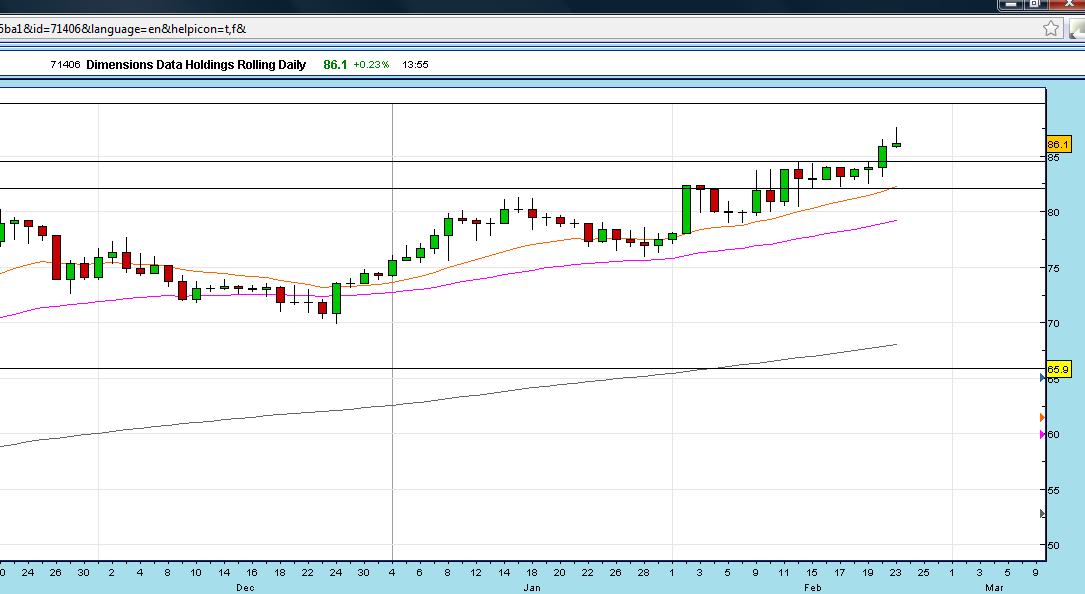The width and height of the screenshot is (1085, 594).
Task: Bookmark this page with the star icon
Action: pos(1050,28)
